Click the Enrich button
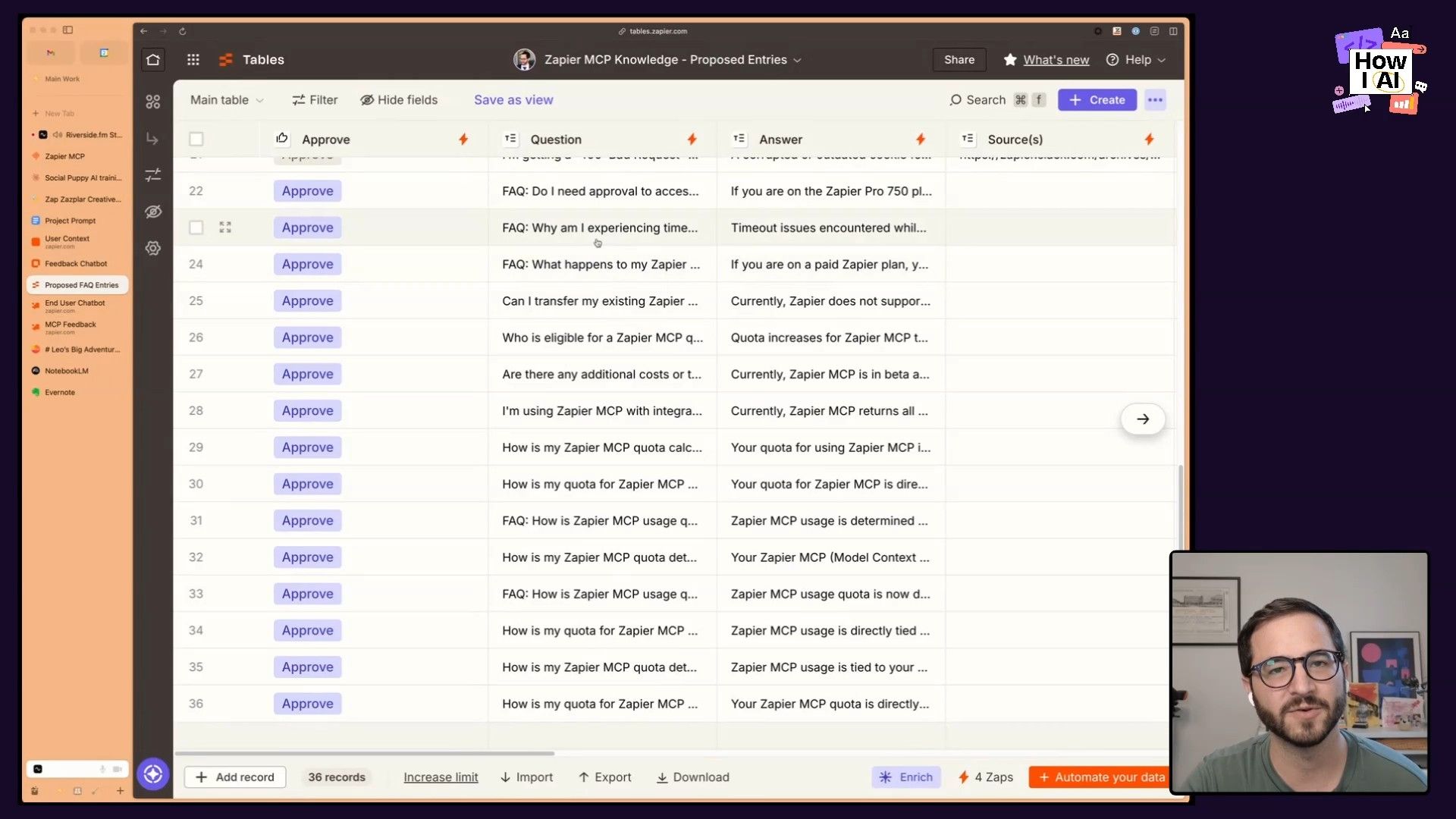This screenshot has height=819, width=1456. tap(906, 777)
